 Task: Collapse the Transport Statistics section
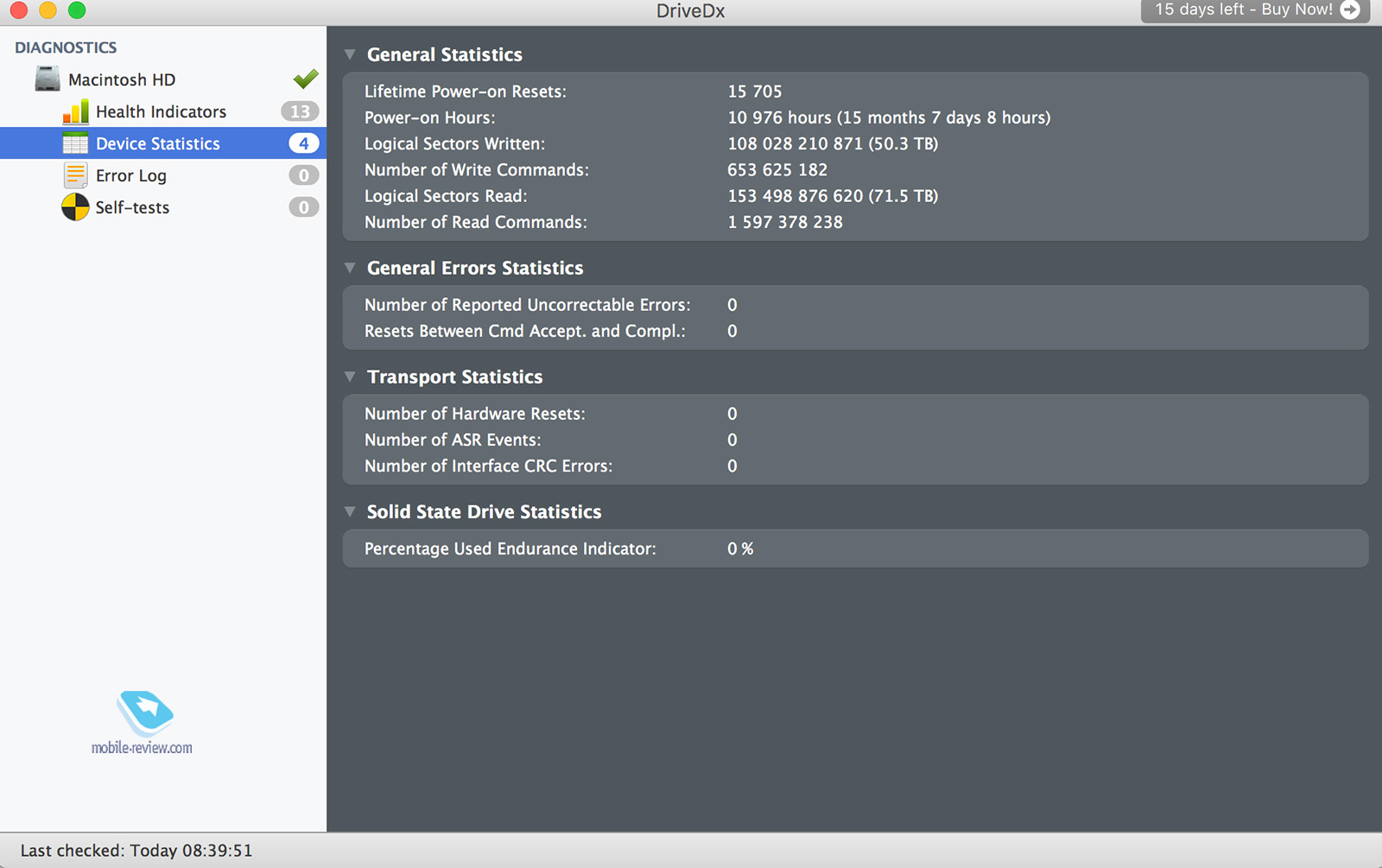[x=350, y=377]
